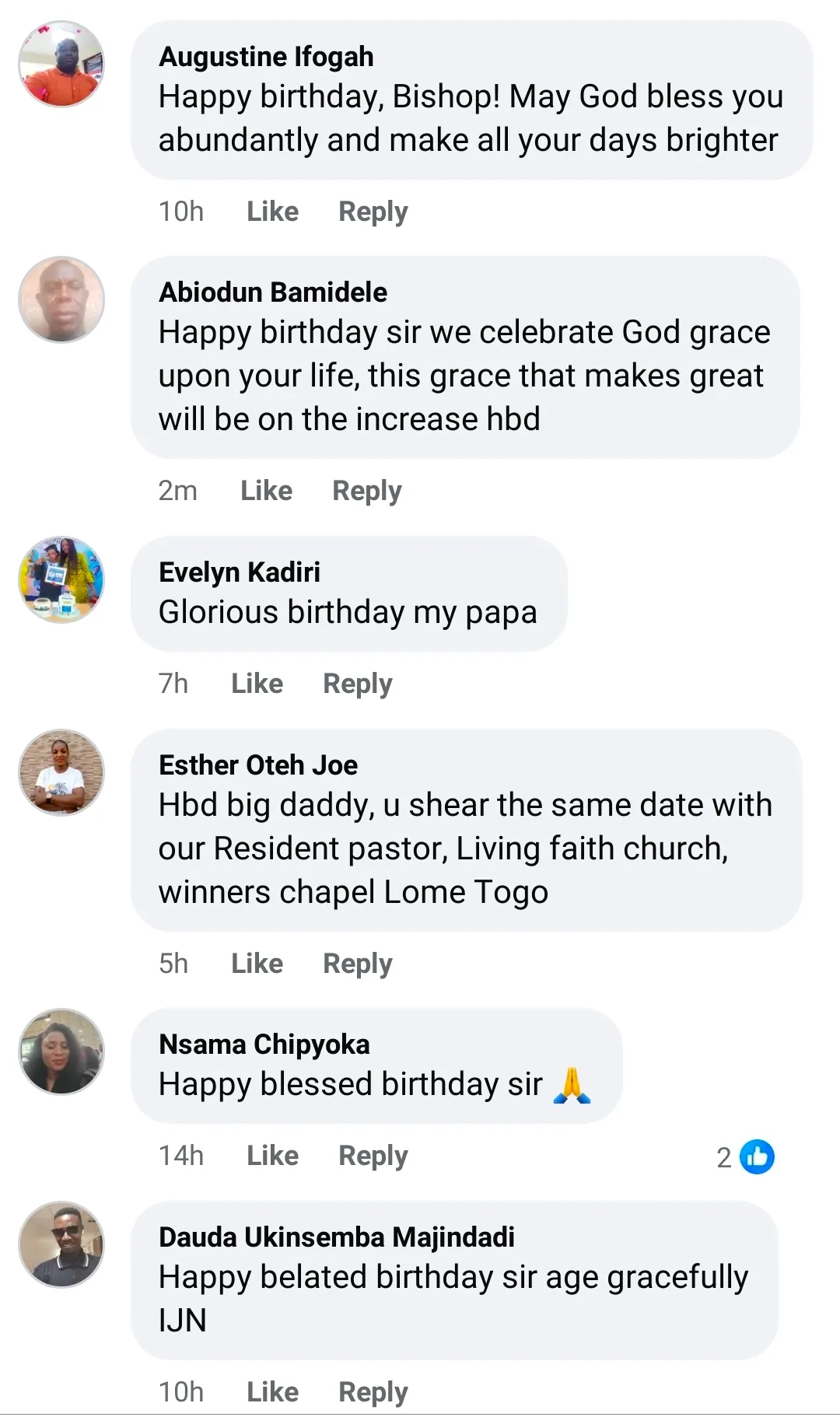Open Nsama Chipyoka's profile picture
The height and width of the screenshot is (1424, 840).
pos(61,1051)
